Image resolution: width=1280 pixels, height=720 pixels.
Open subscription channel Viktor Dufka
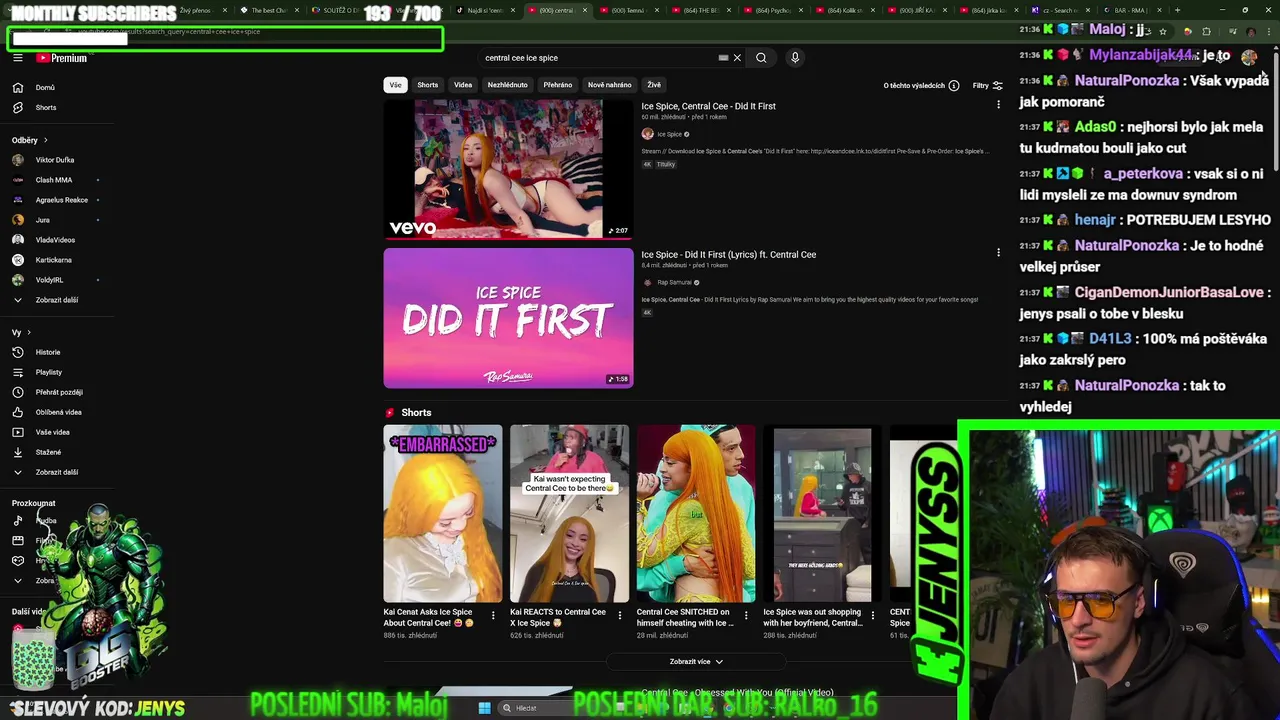point(55,160)
